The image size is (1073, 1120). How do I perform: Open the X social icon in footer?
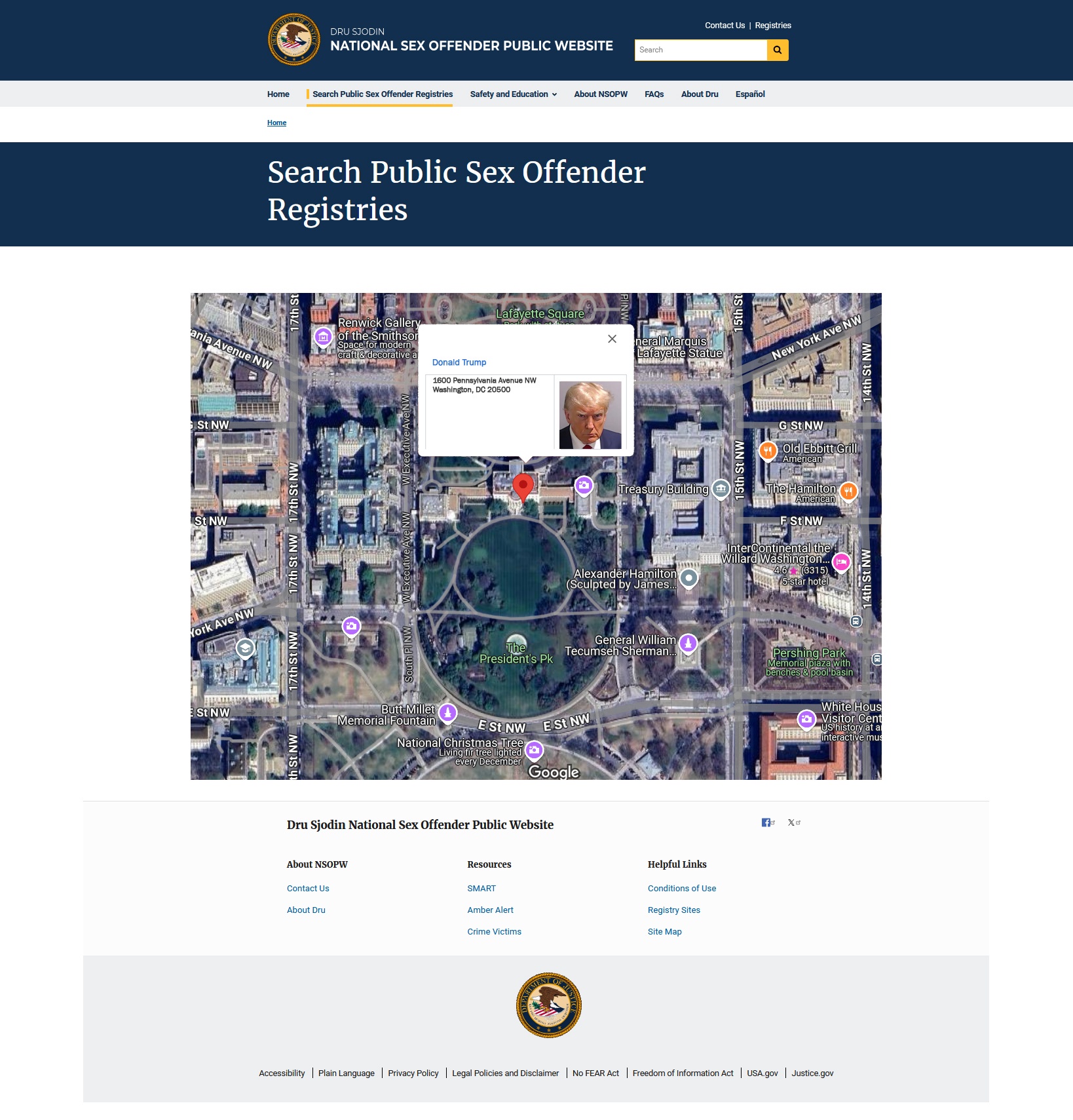click(793, 822)
